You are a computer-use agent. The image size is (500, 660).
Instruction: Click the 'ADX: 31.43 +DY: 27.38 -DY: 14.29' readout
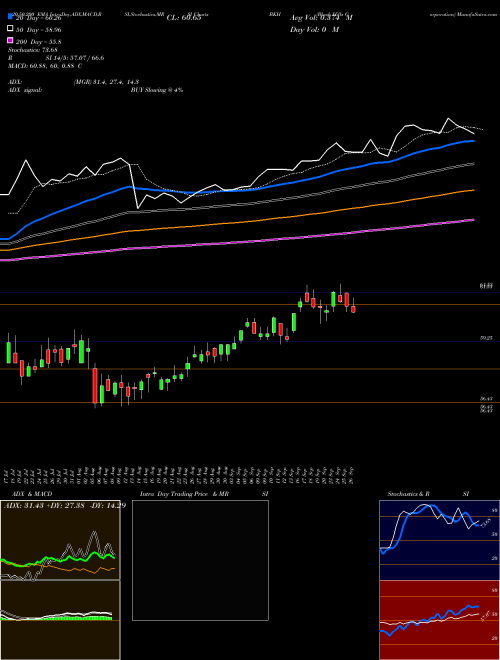[x=65, y=505]
